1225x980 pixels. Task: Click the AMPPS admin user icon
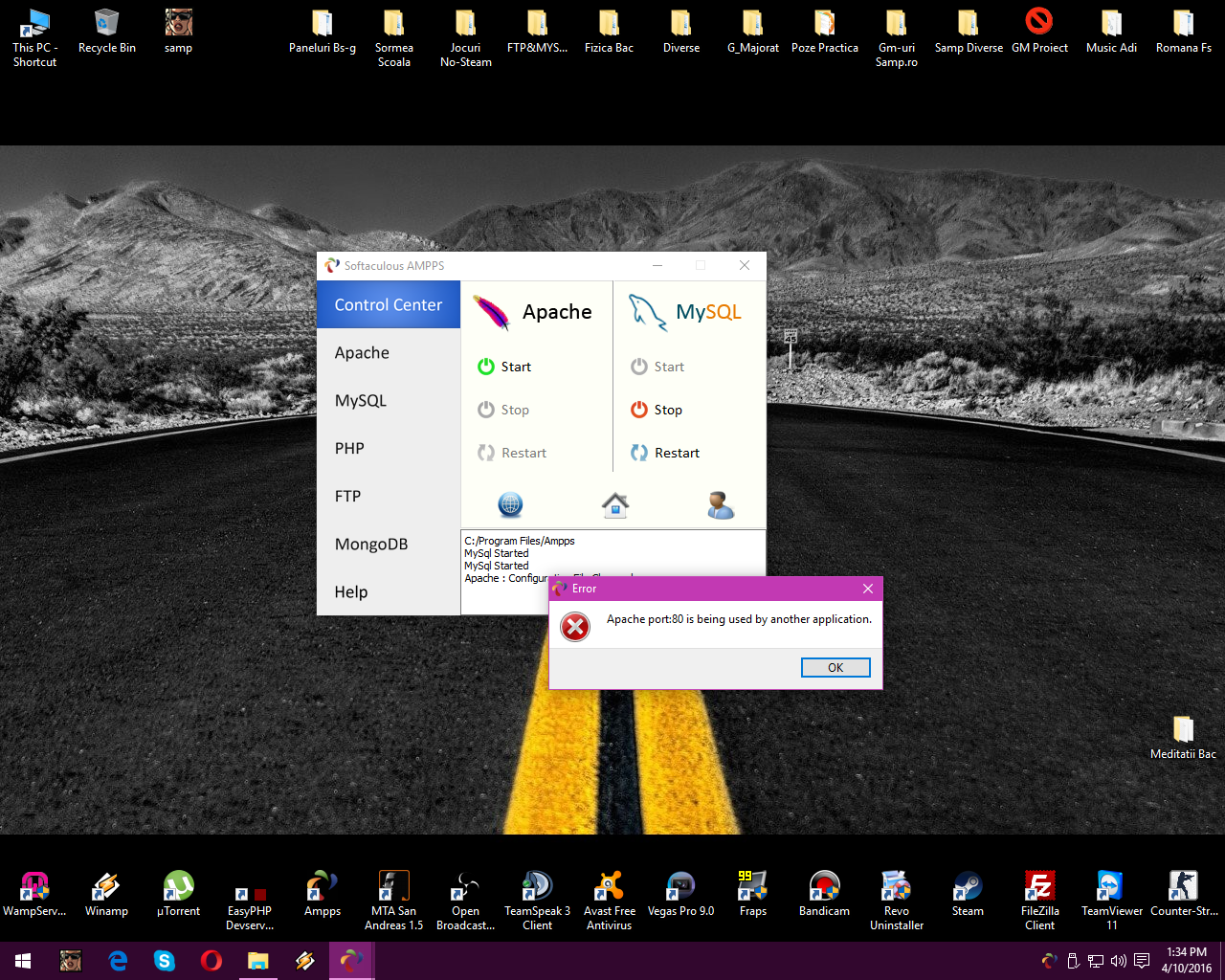click(x=721, y=504)
